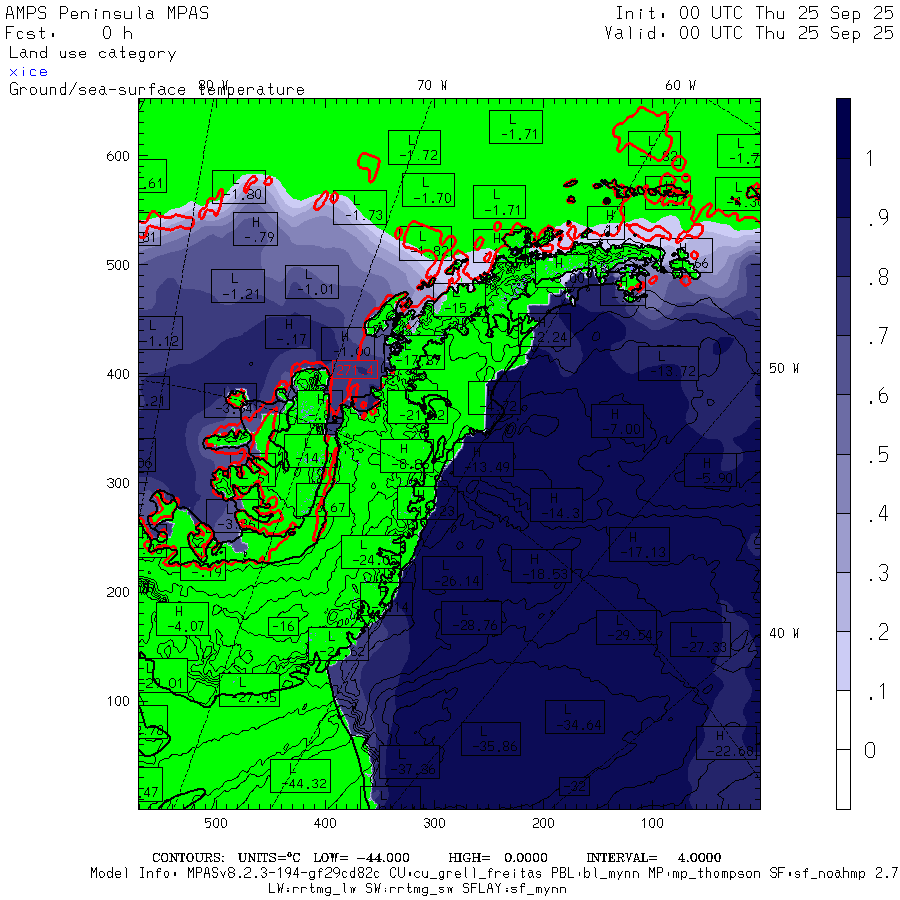Click the 'H -4.07' maximum label
The image size is (900, 900).
(183, 619)
